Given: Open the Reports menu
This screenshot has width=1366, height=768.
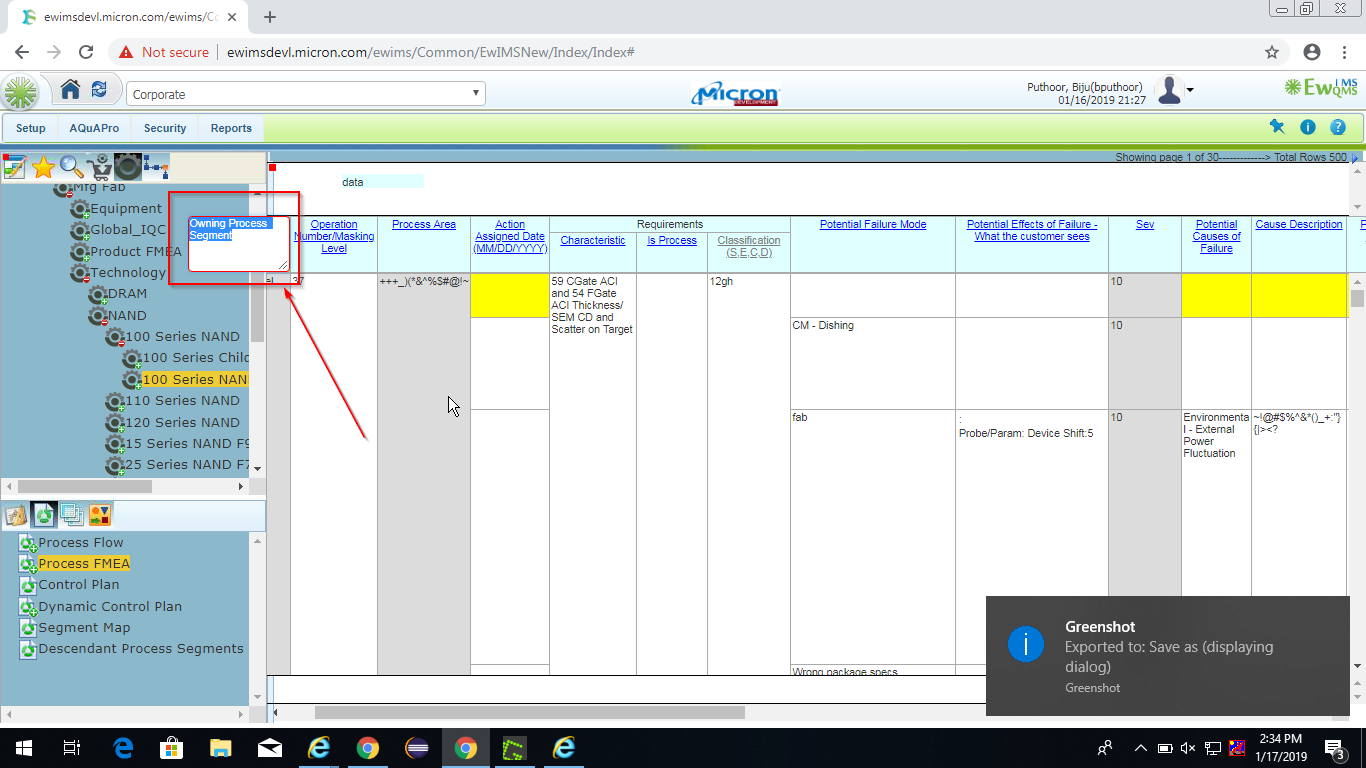Looking at the screenshot, I should tap(231, 128).
